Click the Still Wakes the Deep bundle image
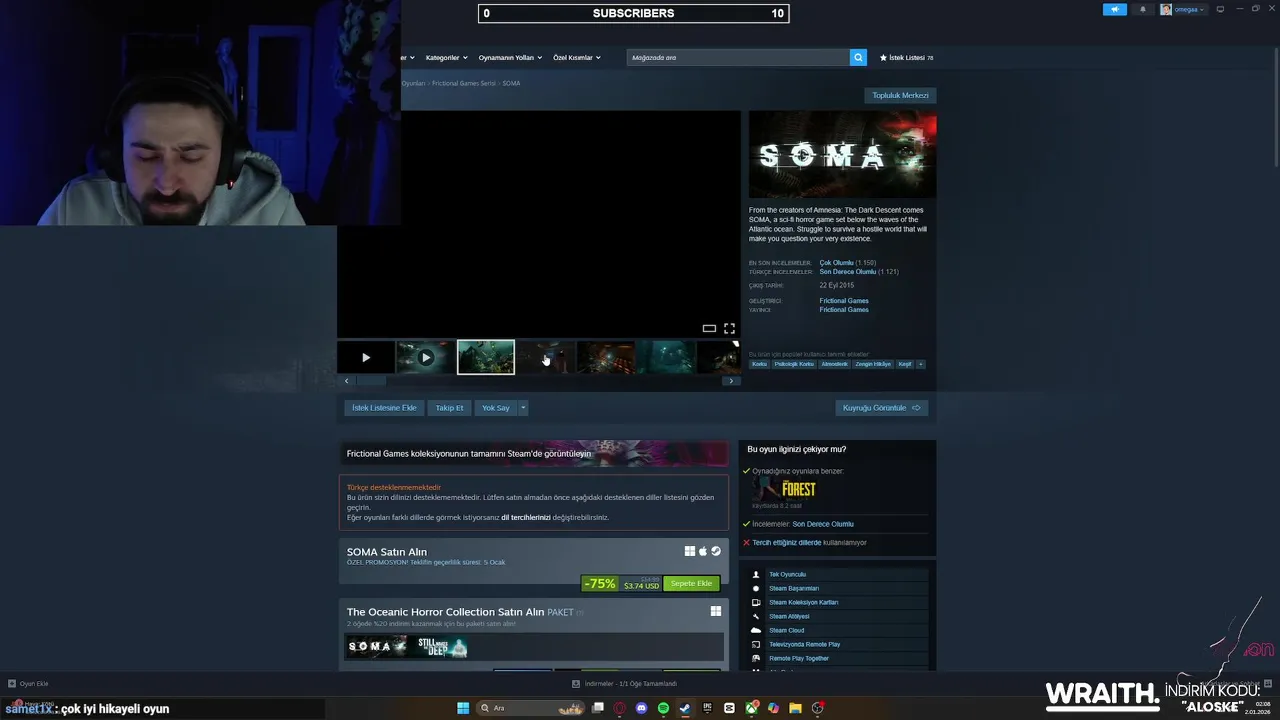 click(x=438, y=647)
